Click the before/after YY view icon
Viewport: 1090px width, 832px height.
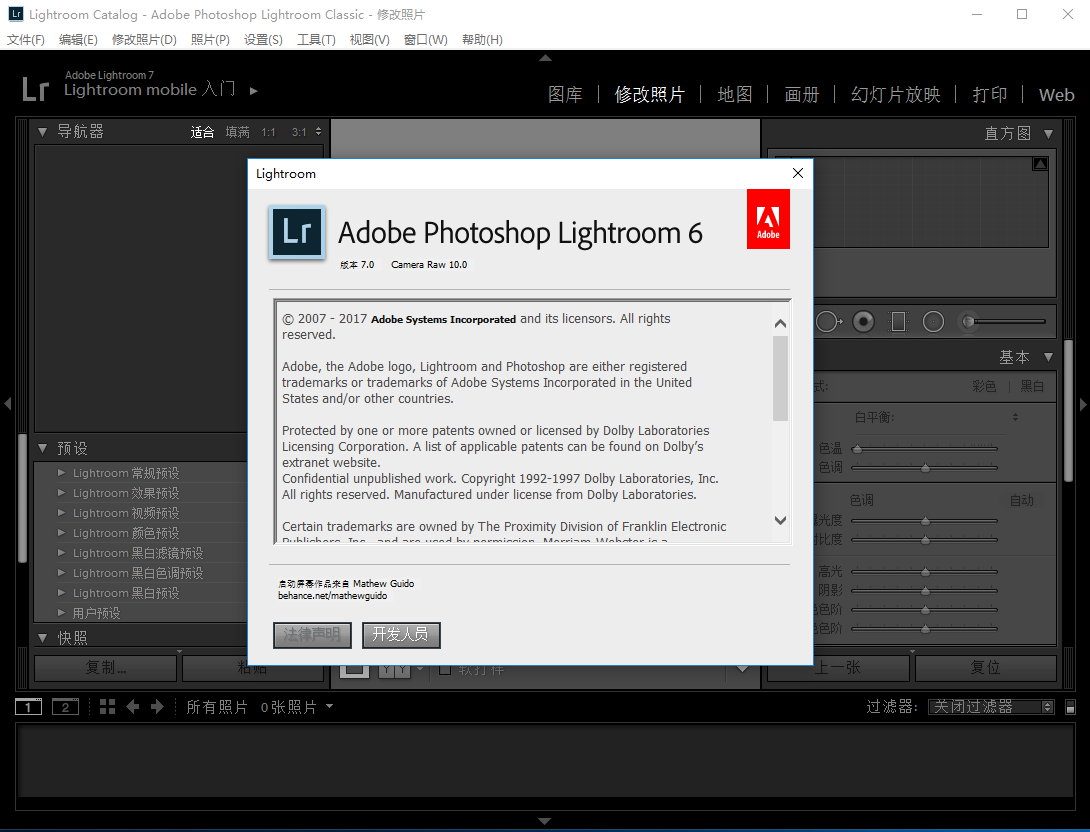tap(394, 669)
